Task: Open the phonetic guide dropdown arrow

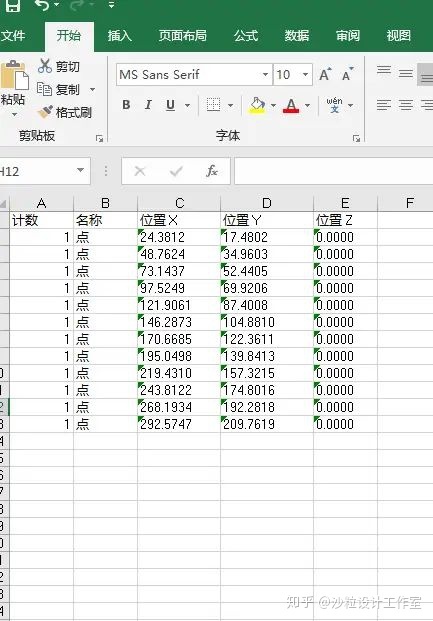Action: click(351, 105)
